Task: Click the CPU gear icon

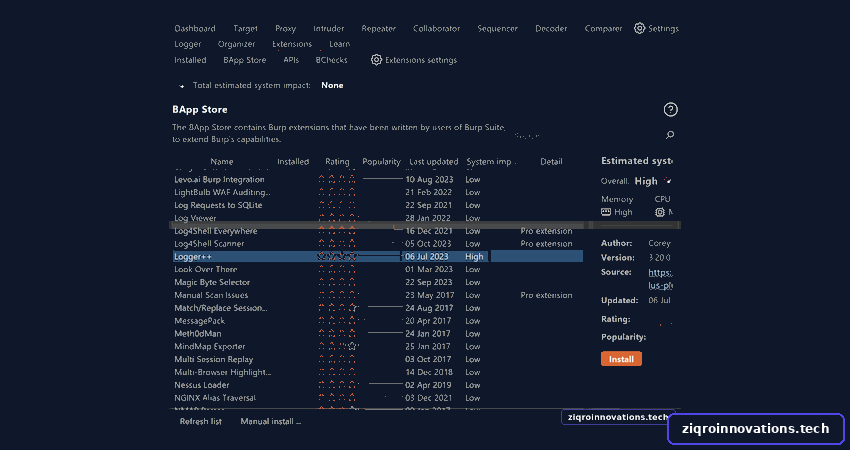Action: click(x=660, y=212)
